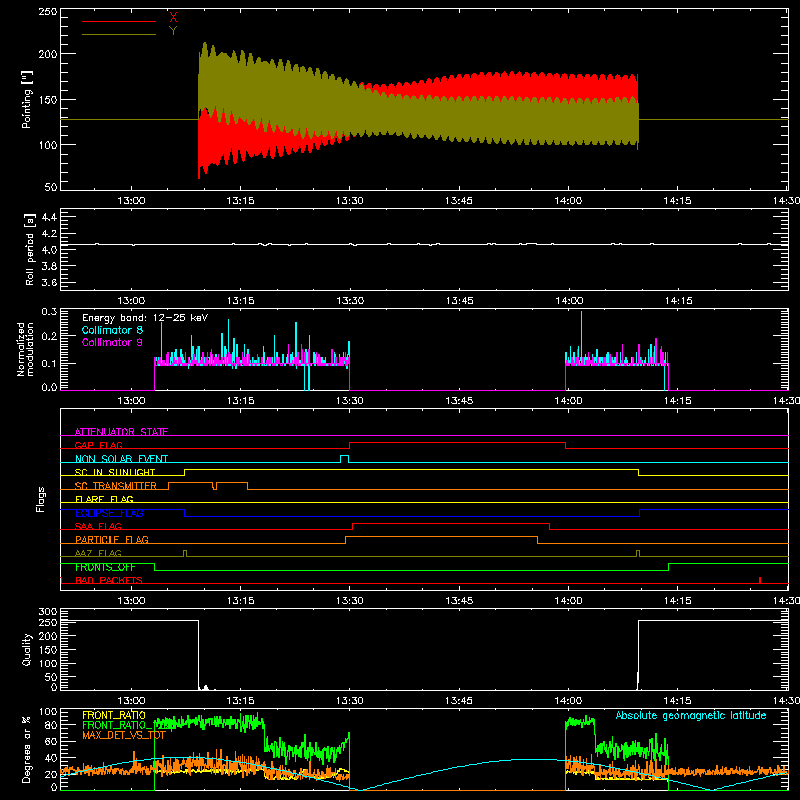Click the olive 'A4Z_FLAG' label
Viewport: 800px width, 800px height.
[x=98, y=553]
